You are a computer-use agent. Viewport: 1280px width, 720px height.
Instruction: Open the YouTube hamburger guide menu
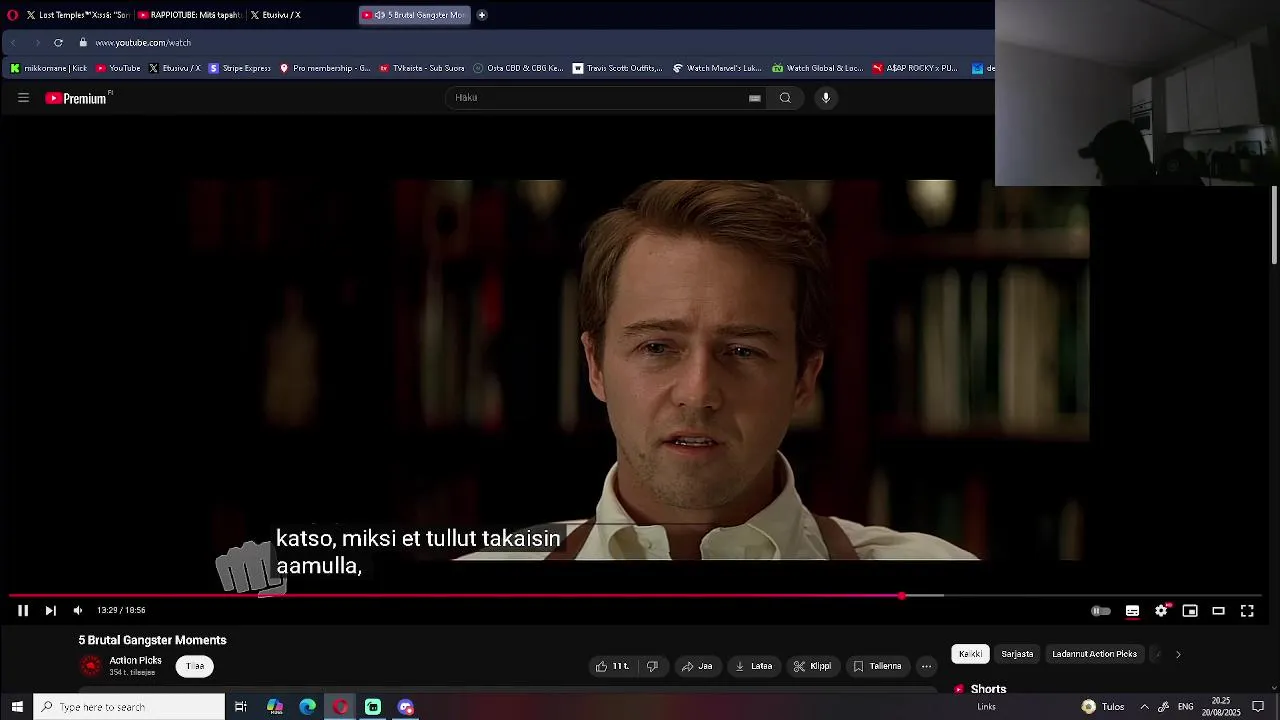(23, 98)
